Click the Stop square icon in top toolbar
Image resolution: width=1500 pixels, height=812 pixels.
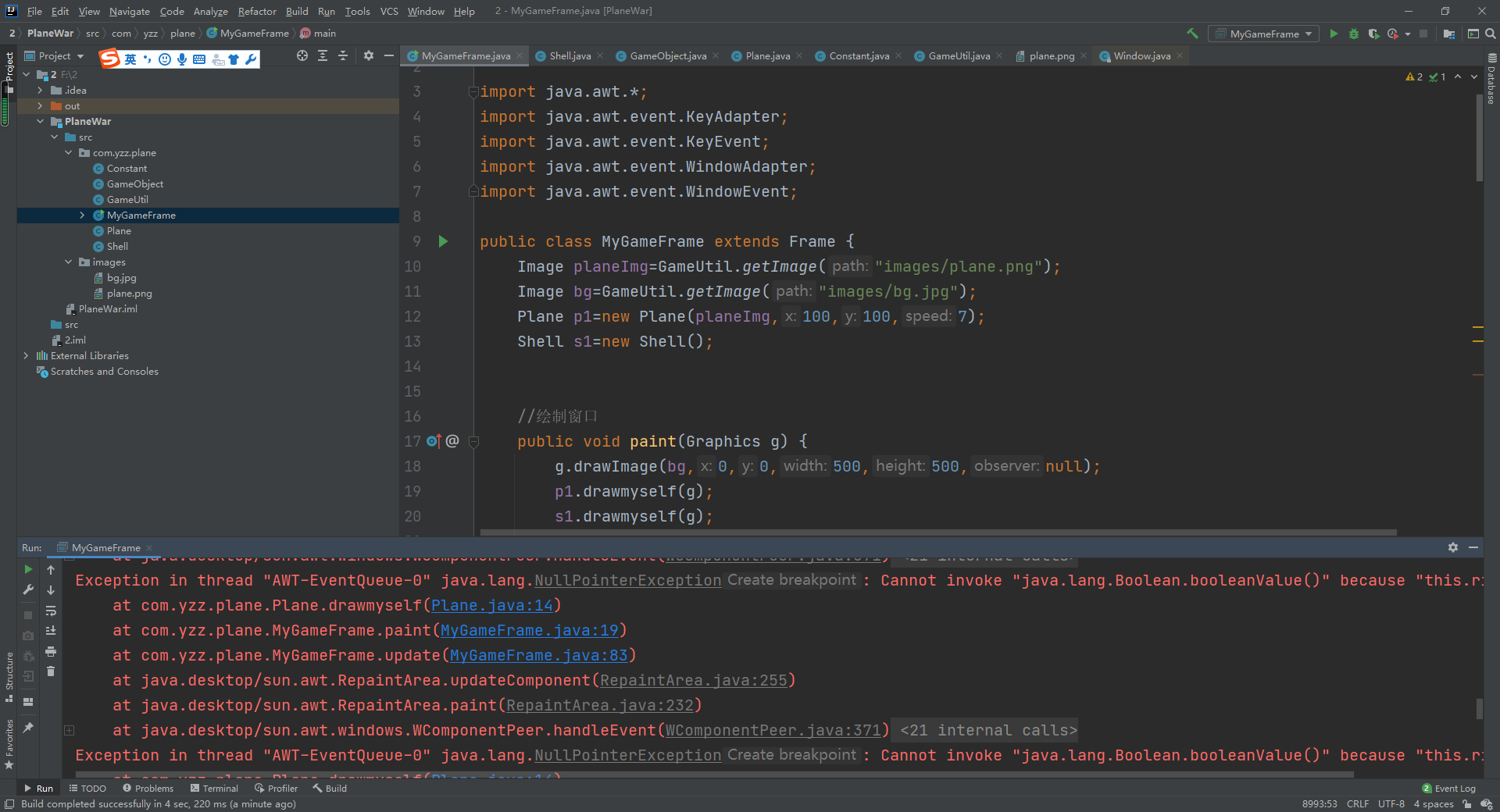click(1423, 34)
